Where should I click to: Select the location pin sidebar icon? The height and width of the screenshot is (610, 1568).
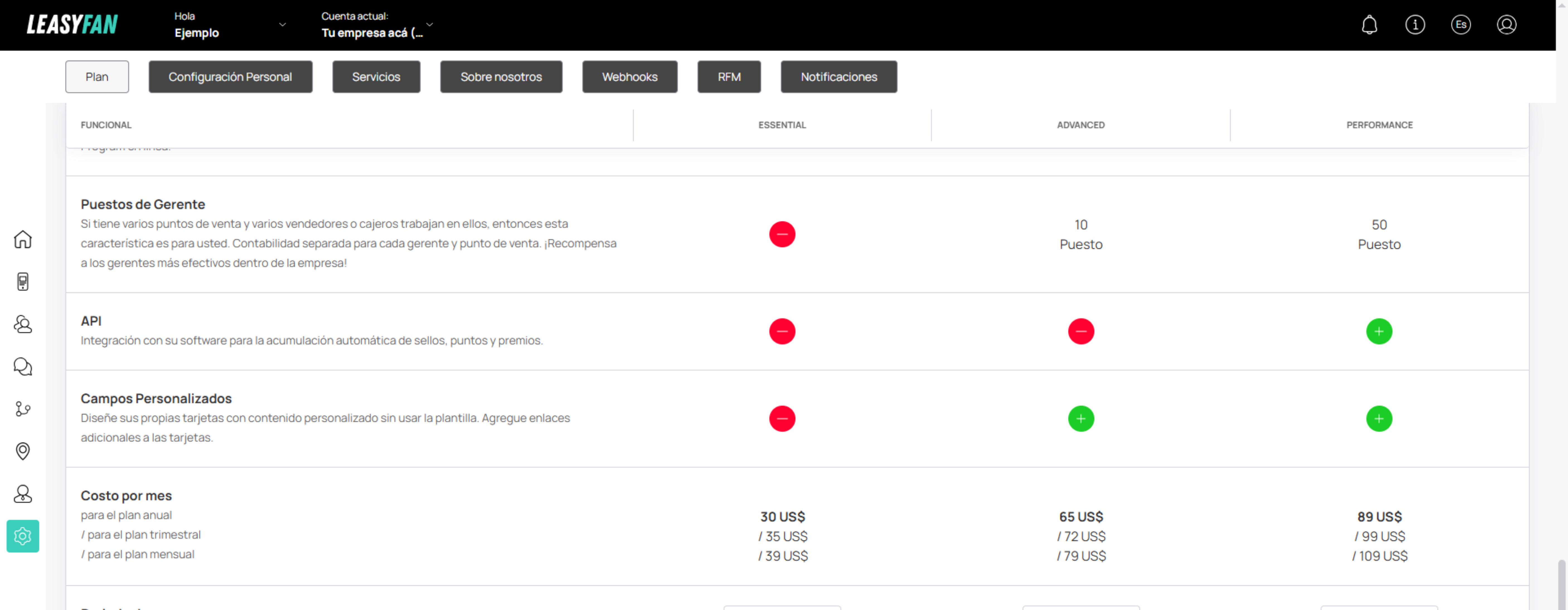click(23, 451)
